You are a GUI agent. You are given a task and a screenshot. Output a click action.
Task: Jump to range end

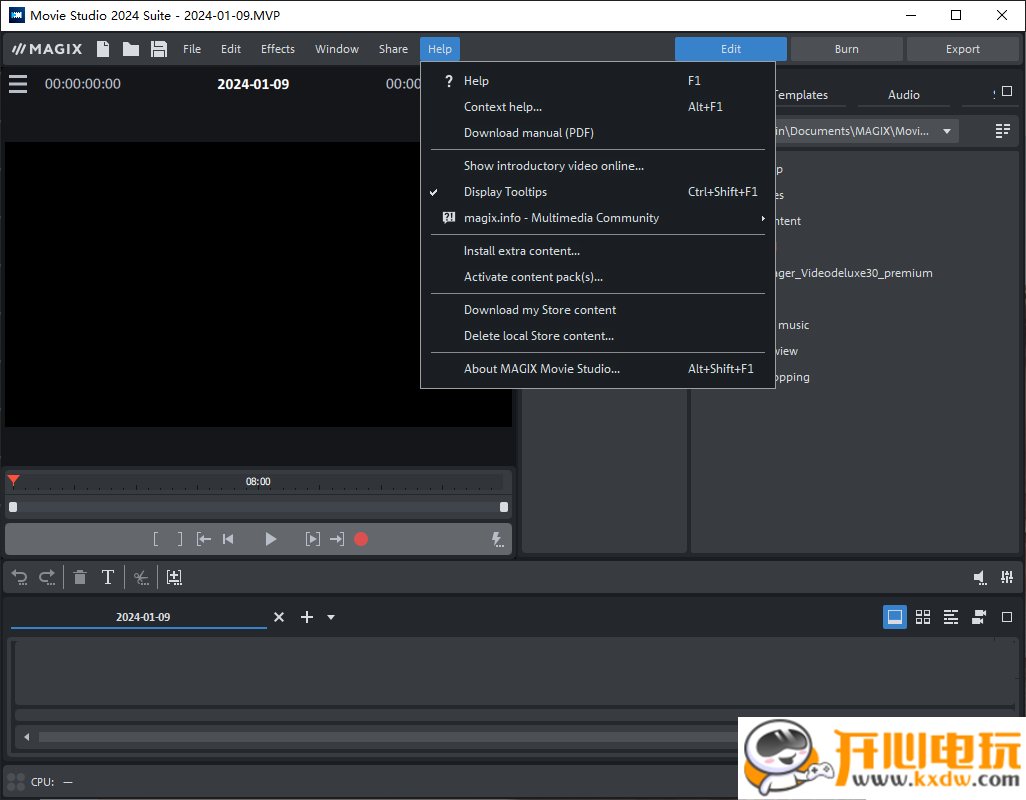[x=337, y=539]
